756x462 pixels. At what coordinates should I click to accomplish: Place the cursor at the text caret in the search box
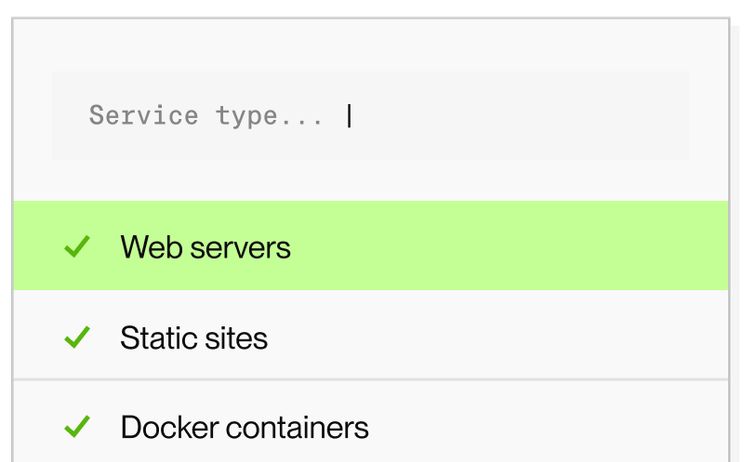(x=349, y=116)
